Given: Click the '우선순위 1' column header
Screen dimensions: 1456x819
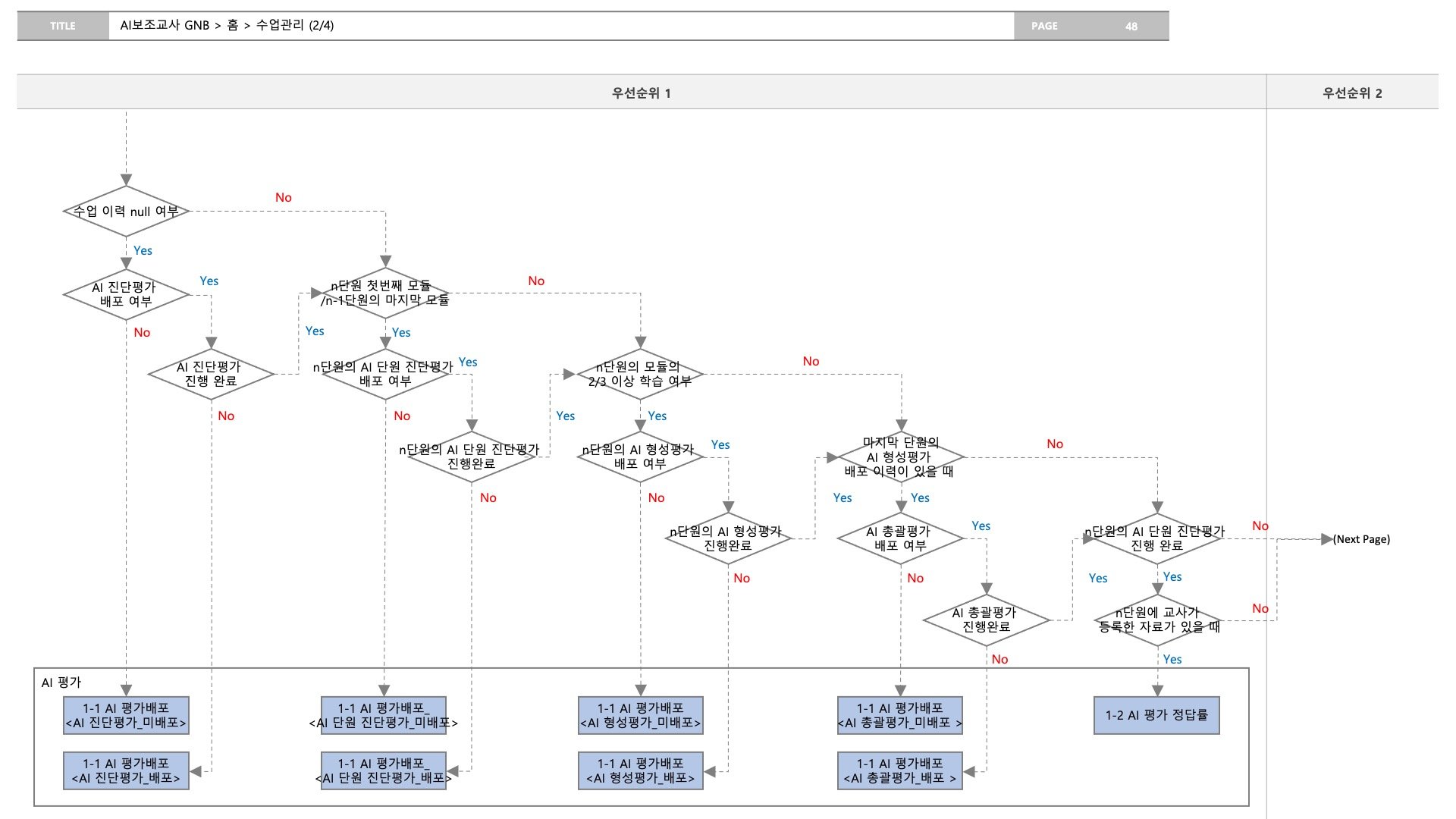Looking at the screenshot, I should (641, 93).
